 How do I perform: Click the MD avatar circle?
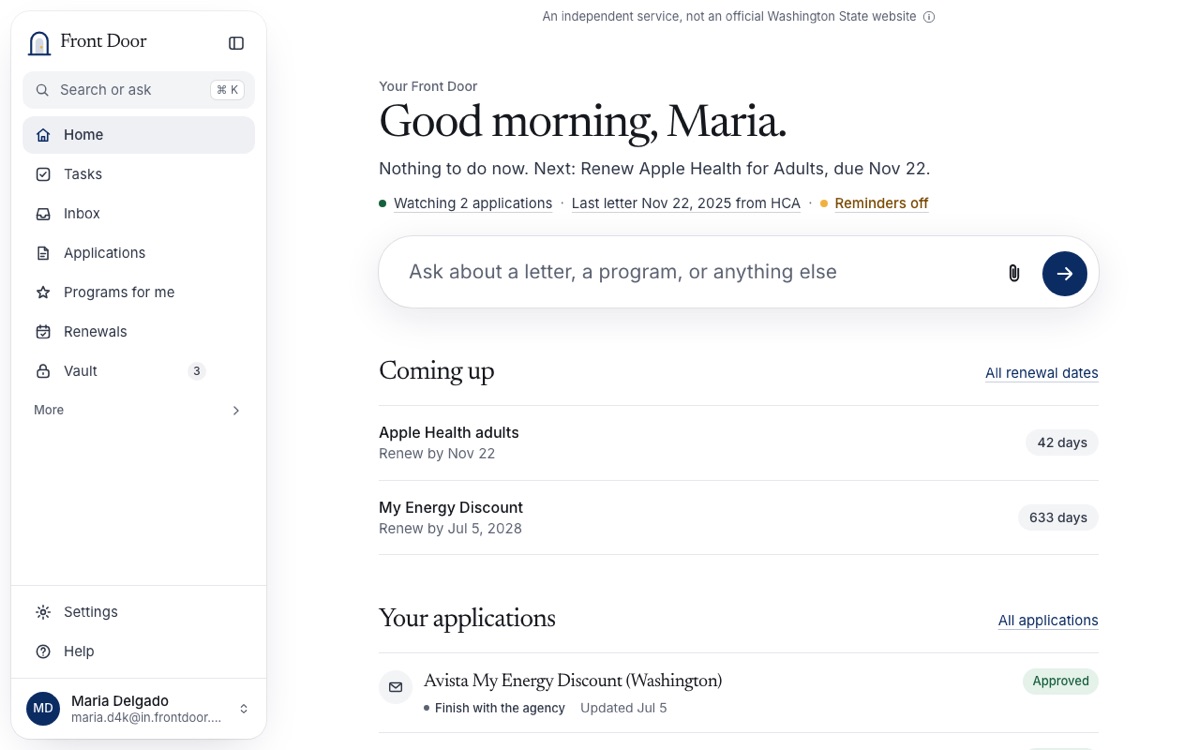[x=43, y=708]
